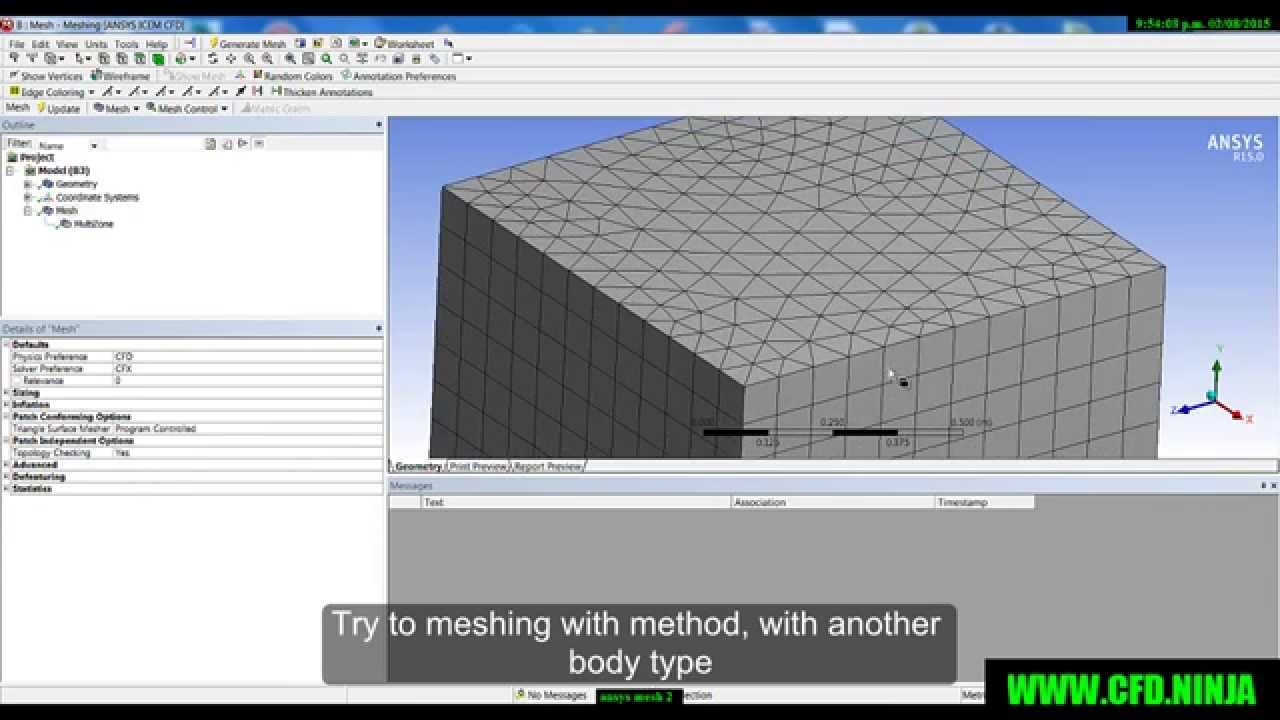
Task: Click the Physics Preference CFD value
Action: click(248, 357)
